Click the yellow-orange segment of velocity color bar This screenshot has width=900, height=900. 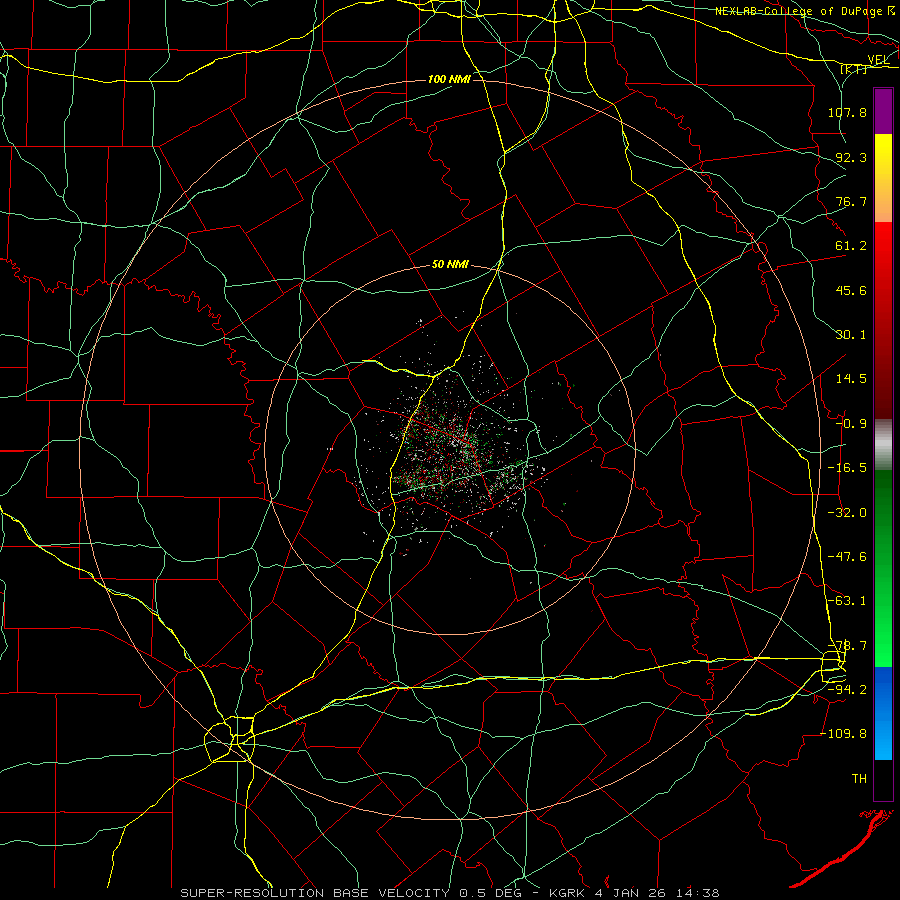(x=883, y=178)
